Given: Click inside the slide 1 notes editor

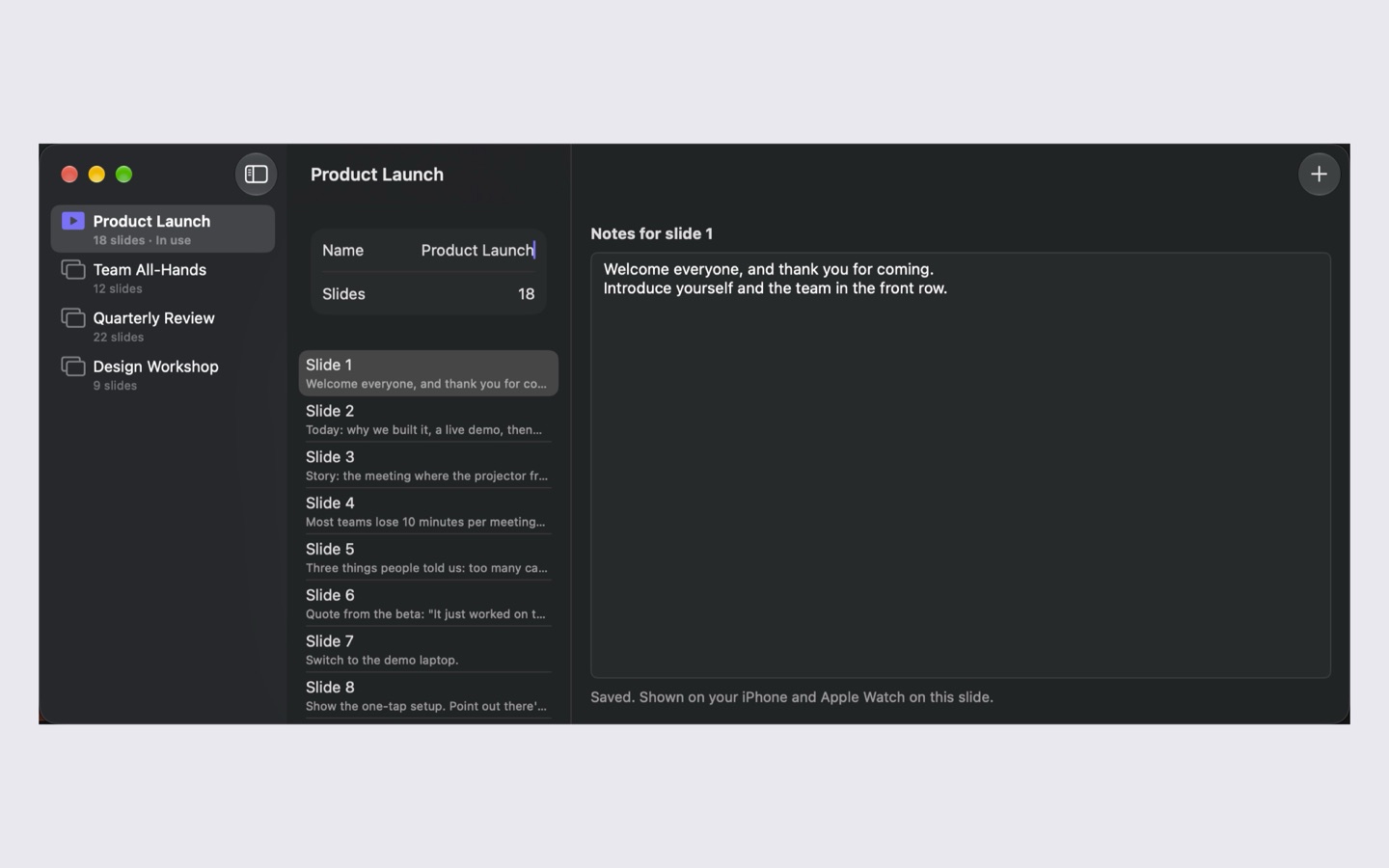Looking at the screenshot, I should point(961,465).
